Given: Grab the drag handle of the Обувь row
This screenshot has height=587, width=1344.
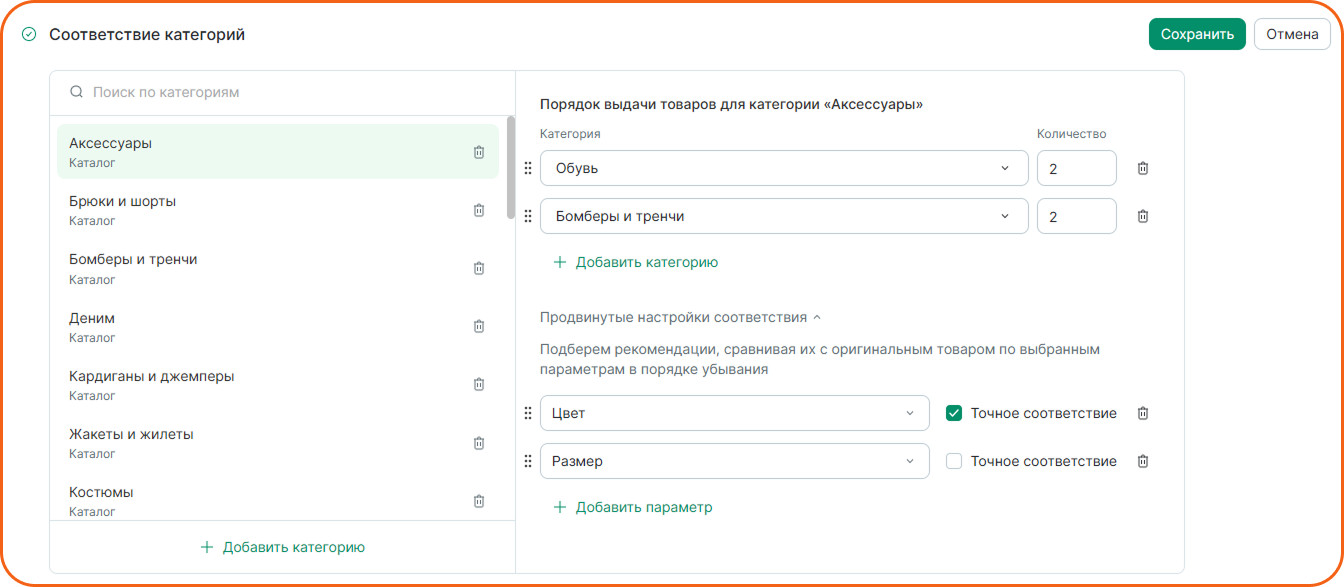Looking at the screenshot, I should tap(528, 168).
